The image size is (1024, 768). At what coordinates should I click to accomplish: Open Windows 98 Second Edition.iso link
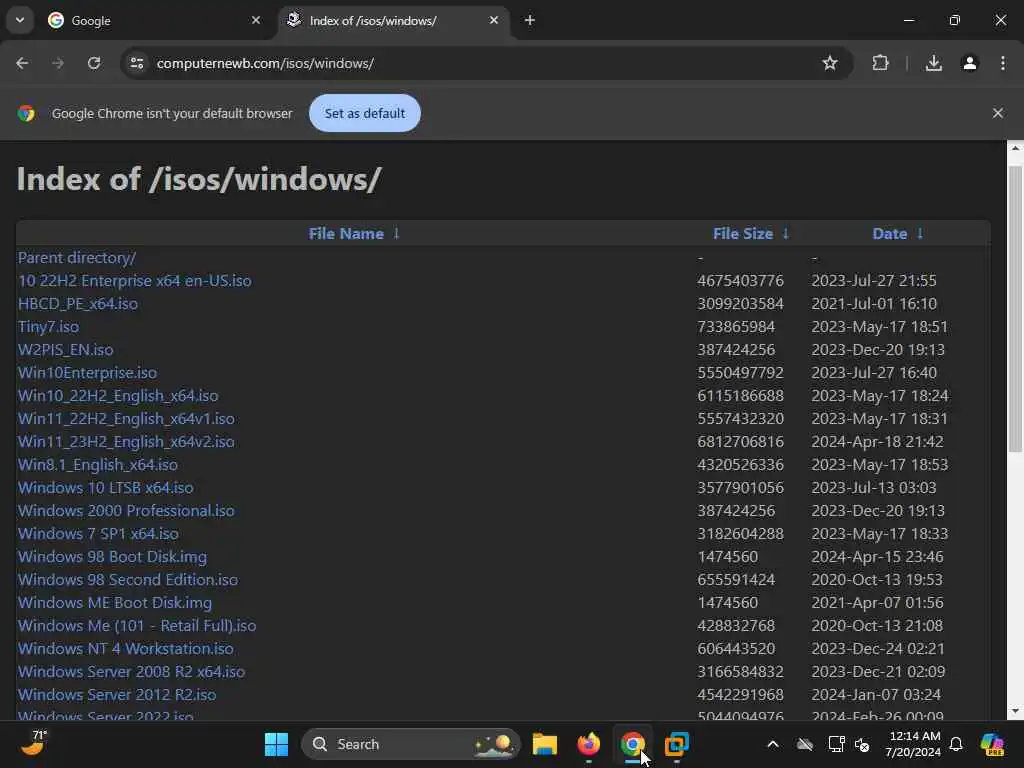tap(128, 579)
